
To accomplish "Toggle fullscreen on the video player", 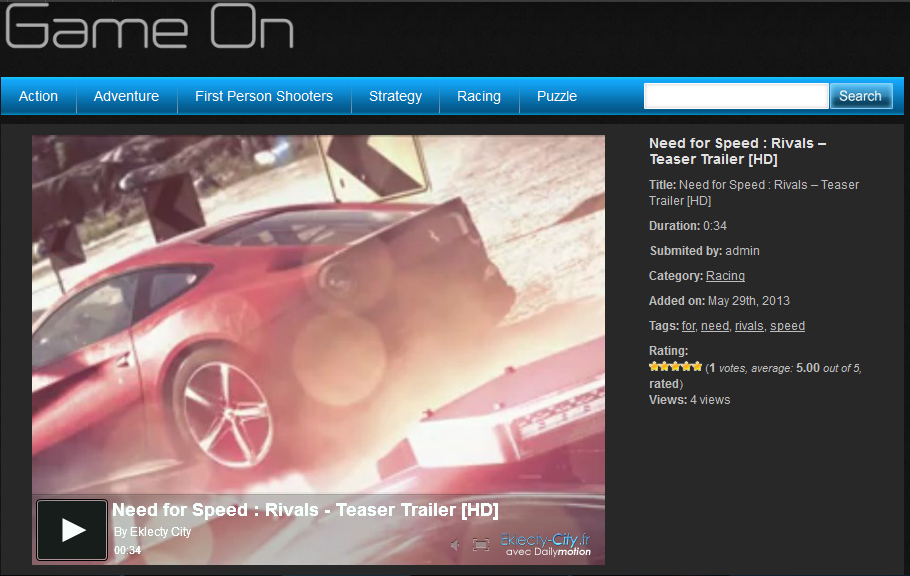I will 481,545.
